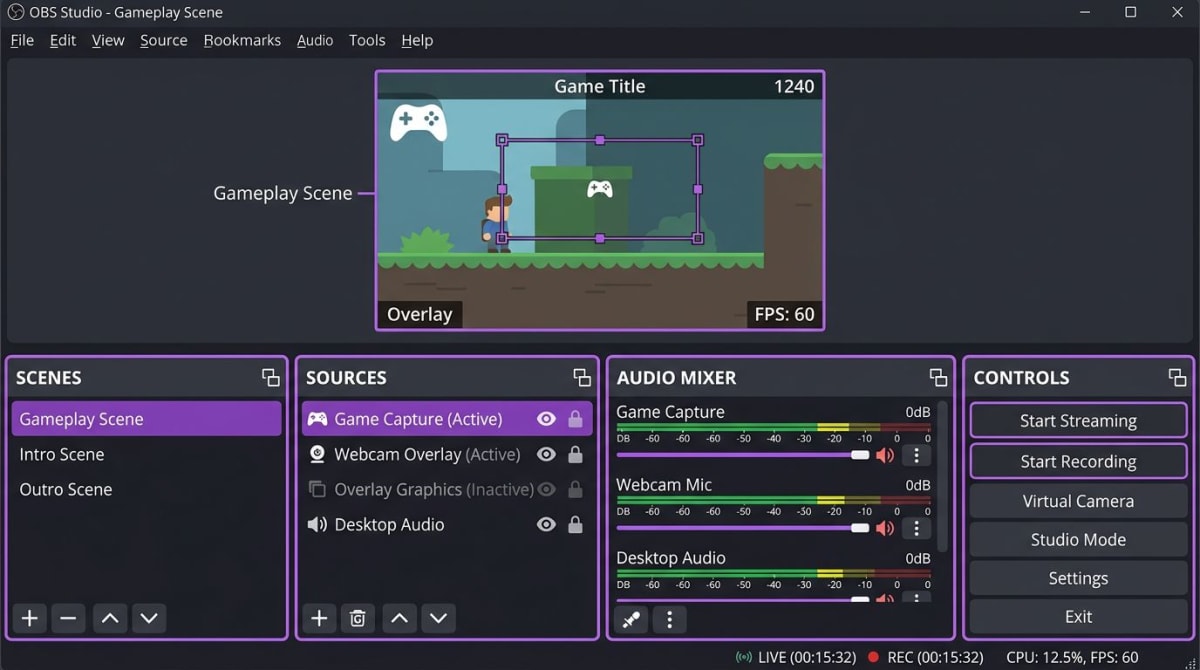Screen dimensions: 1200x670
Task: Hide the Game Capture source
Action: point(546,419)
